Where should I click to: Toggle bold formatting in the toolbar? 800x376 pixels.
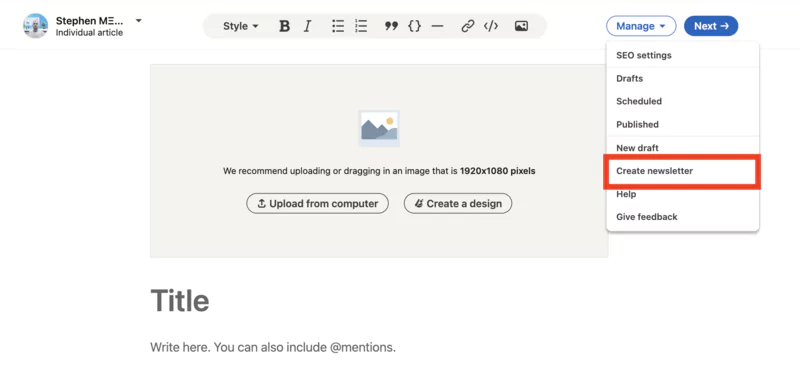click(285, 26)
